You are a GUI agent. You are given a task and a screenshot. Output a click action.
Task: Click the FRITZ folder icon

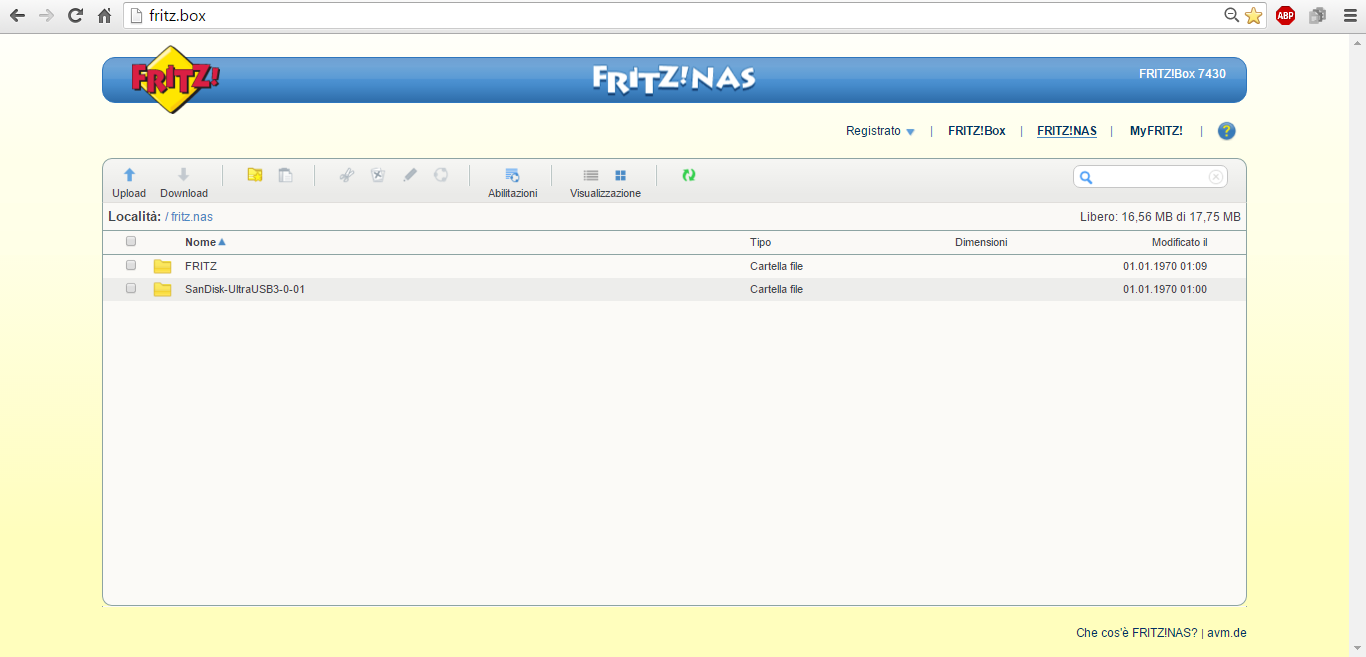tap(162, 266)
